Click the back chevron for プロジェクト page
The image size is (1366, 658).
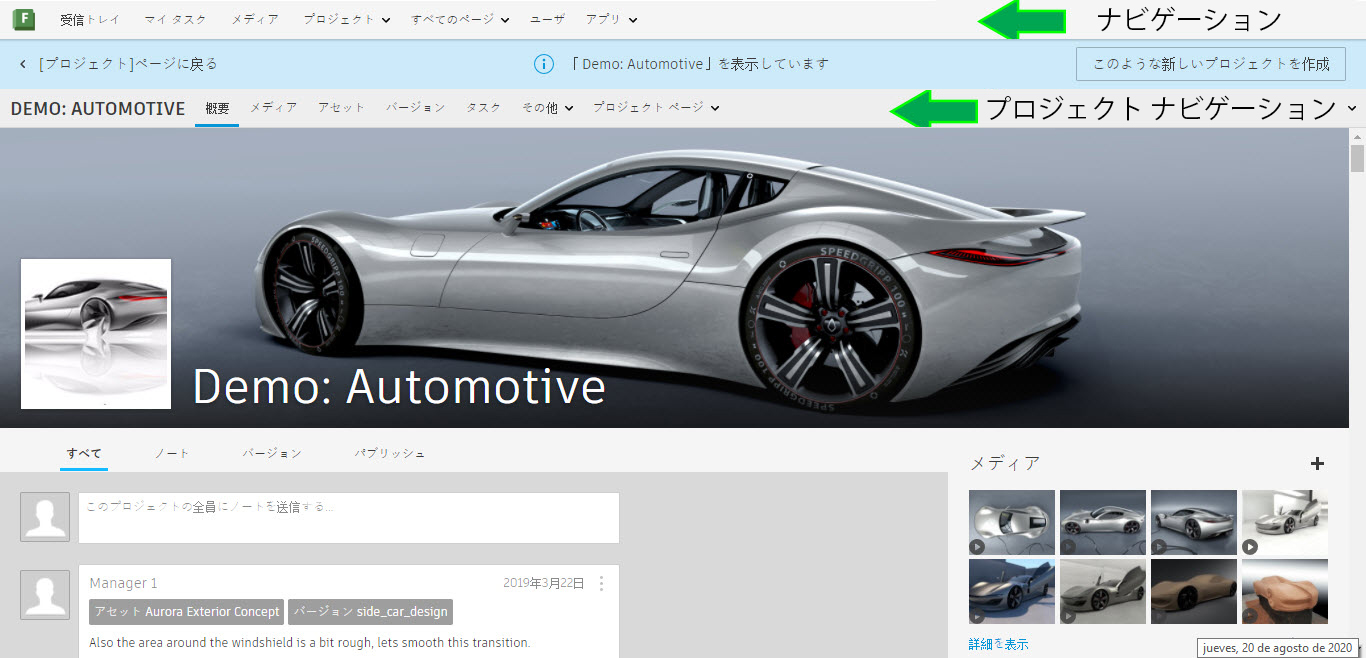(23, 64)
